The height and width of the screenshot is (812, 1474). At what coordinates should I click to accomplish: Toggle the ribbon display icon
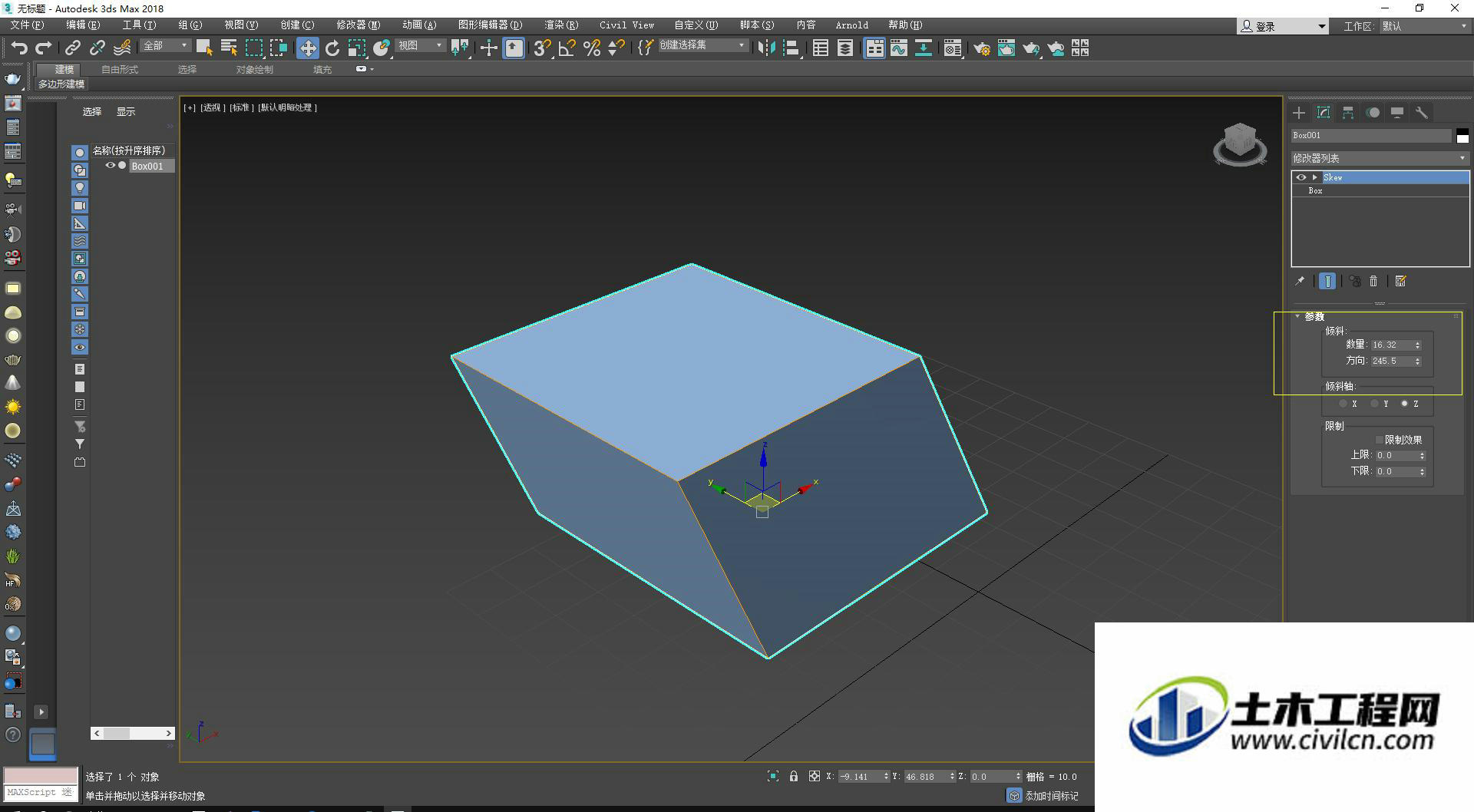tap(874, 48)
